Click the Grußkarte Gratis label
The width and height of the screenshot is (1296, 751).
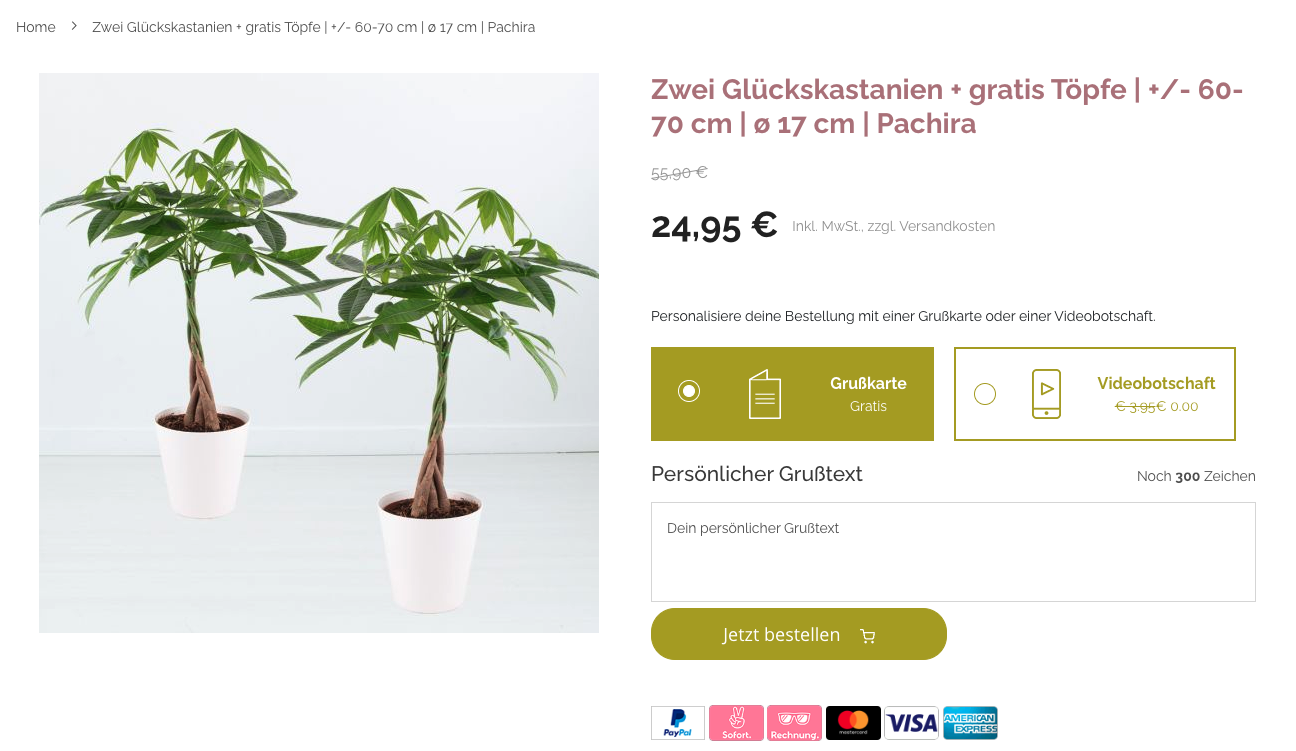868,394
